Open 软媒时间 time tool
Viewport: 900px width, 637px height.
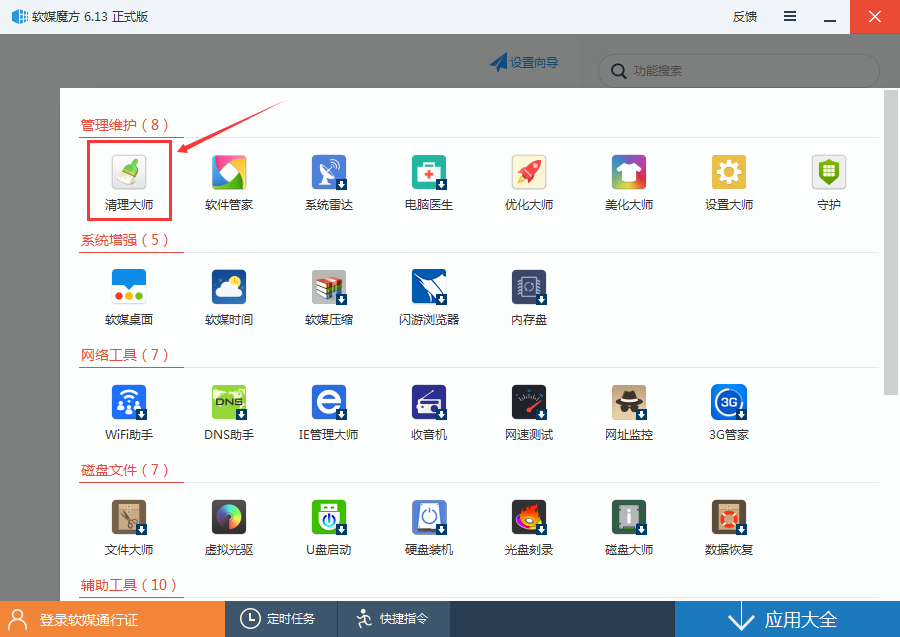229,295
